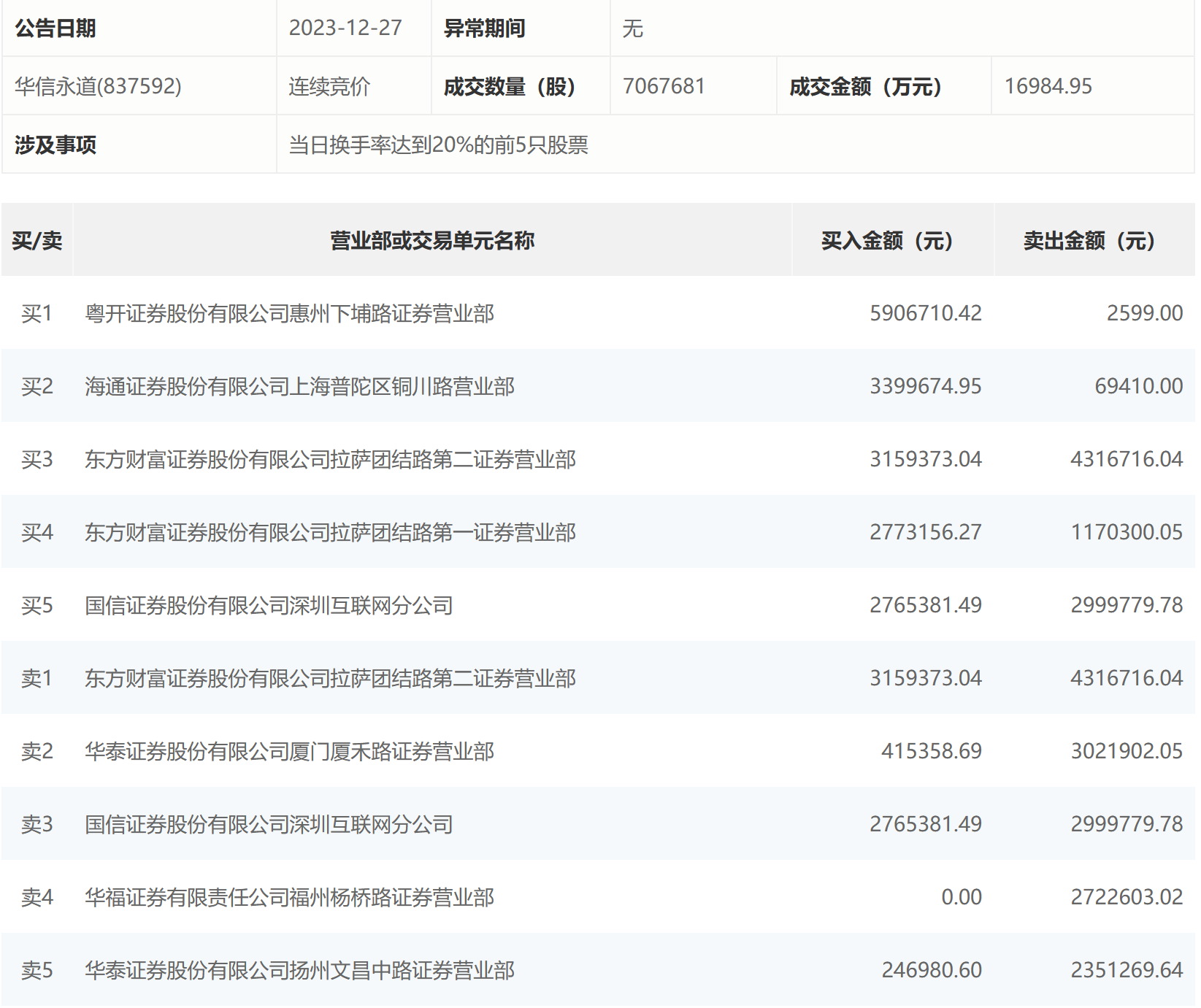
Task: Click the 涉及事项 label
Action: [55, 145]
